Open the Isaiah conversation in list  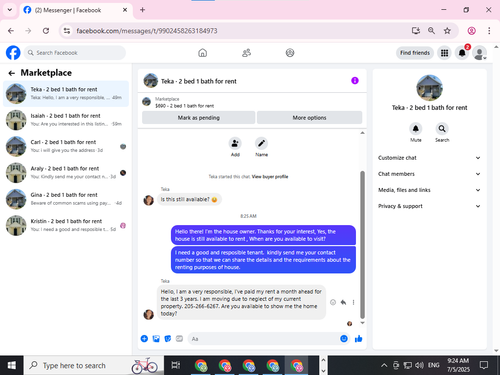tap(66, 120)
